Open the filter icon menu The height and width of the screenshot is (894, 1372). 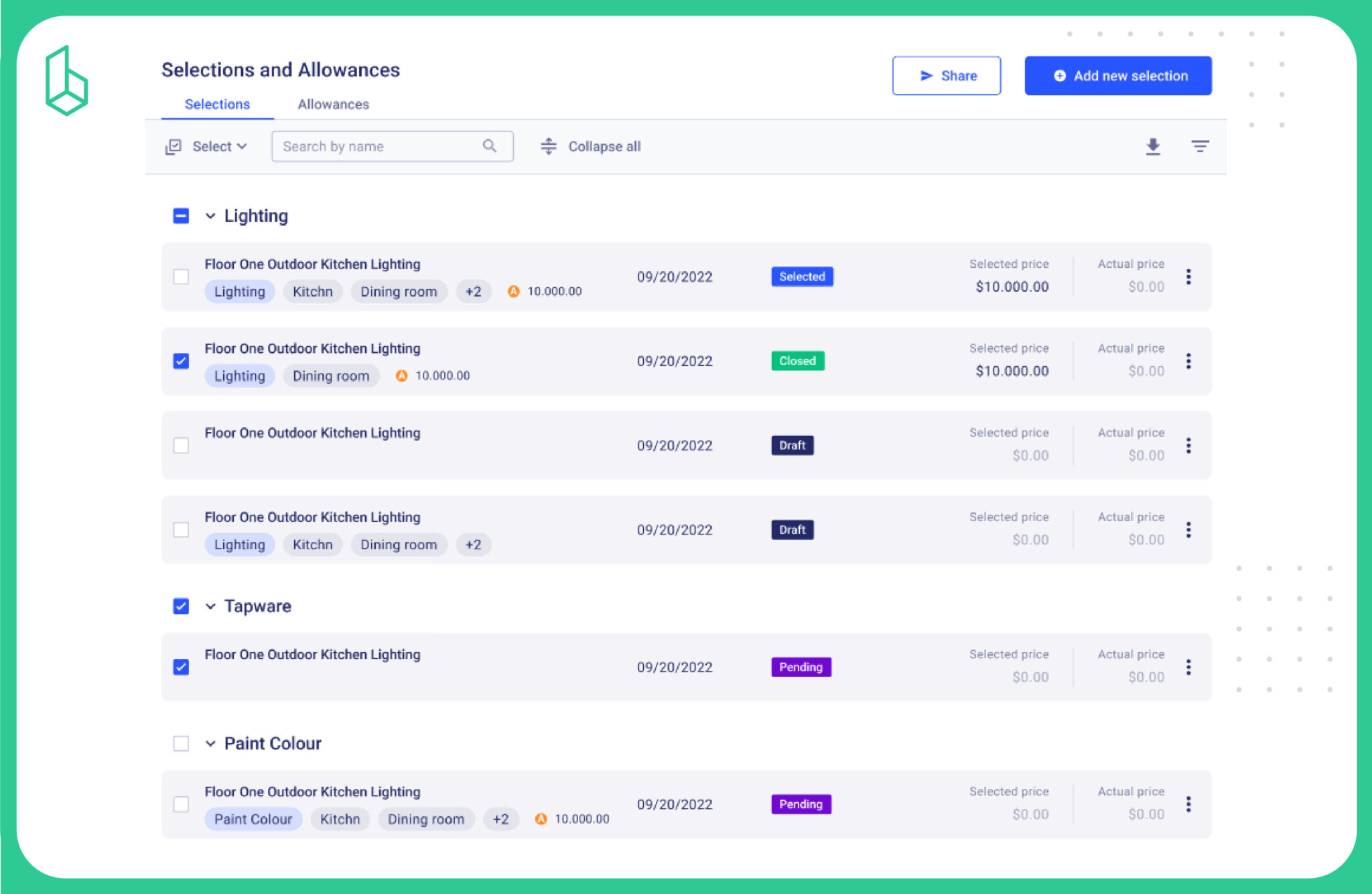click(1199, 146)
